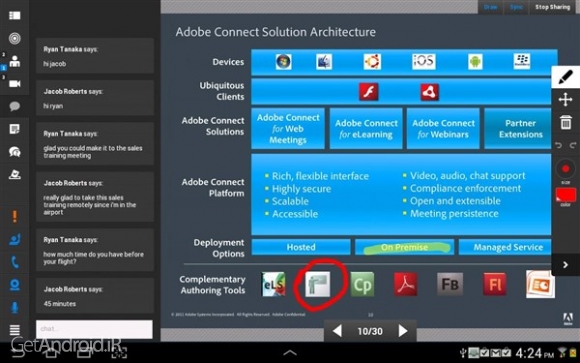
Task: Tap the Flash Builder Fb icon
Action: click(450, 284)
